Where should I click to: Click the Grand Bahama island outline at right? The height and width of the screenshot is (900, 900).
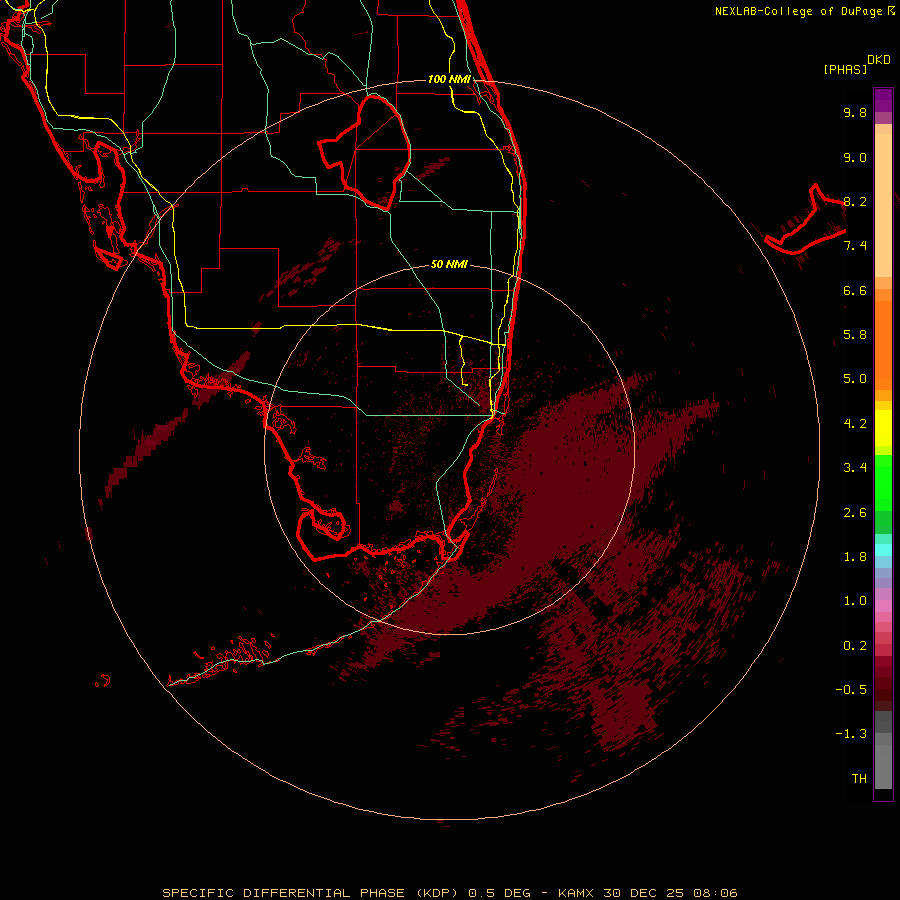click(805, 221)
